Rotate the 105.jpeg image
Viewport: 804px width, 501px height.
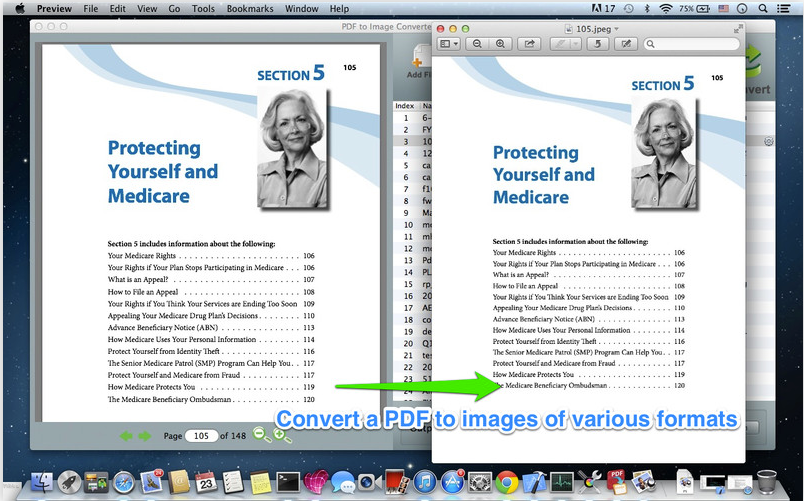597,44
